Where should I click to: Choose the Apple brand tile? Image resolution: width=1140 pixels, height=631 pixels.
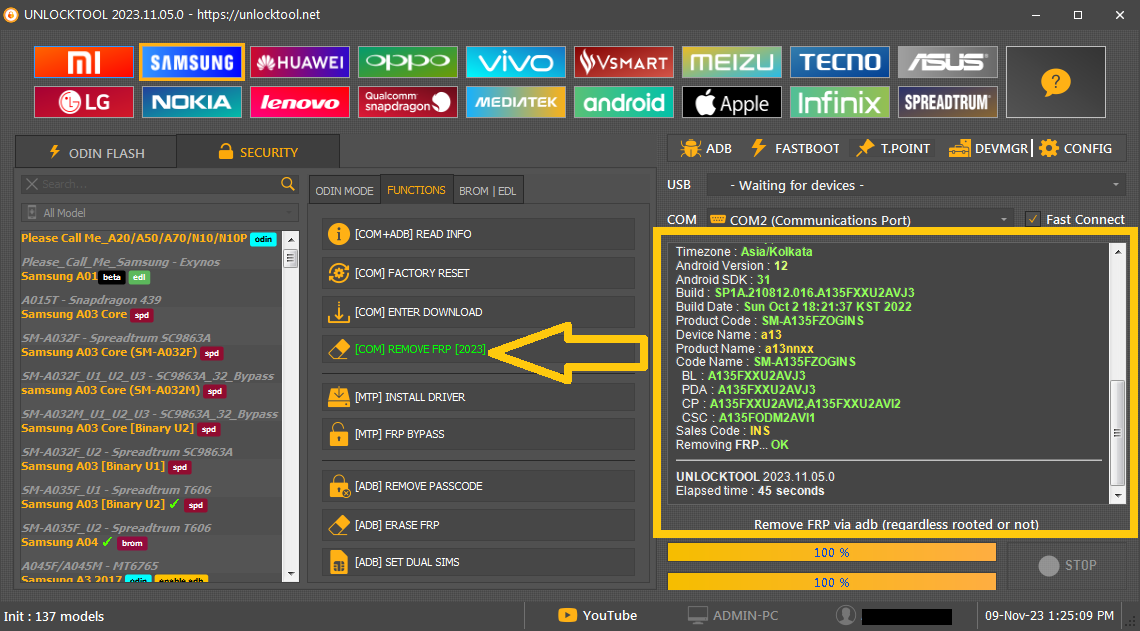click(x=731, y=102)
